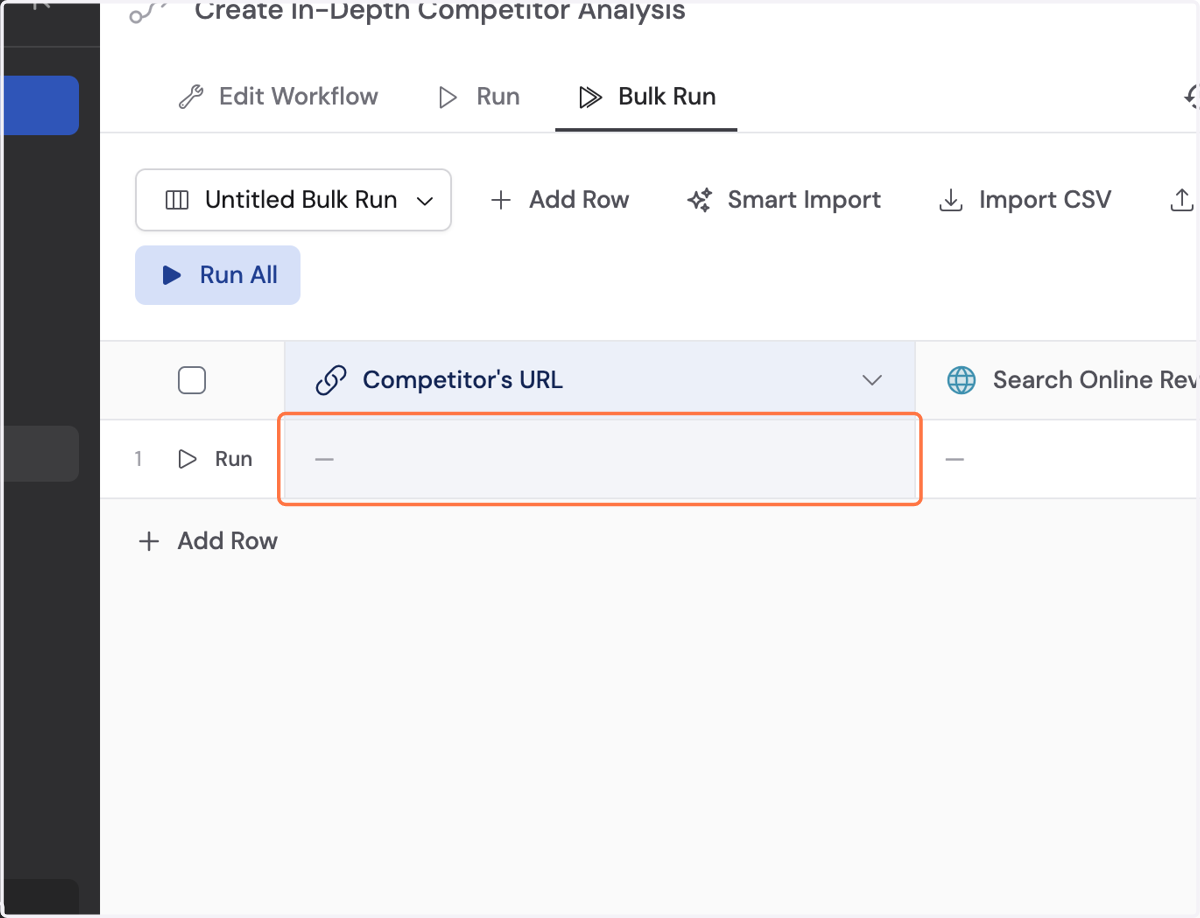Open the Run tab
The image size is (1200, 918).
479,97
